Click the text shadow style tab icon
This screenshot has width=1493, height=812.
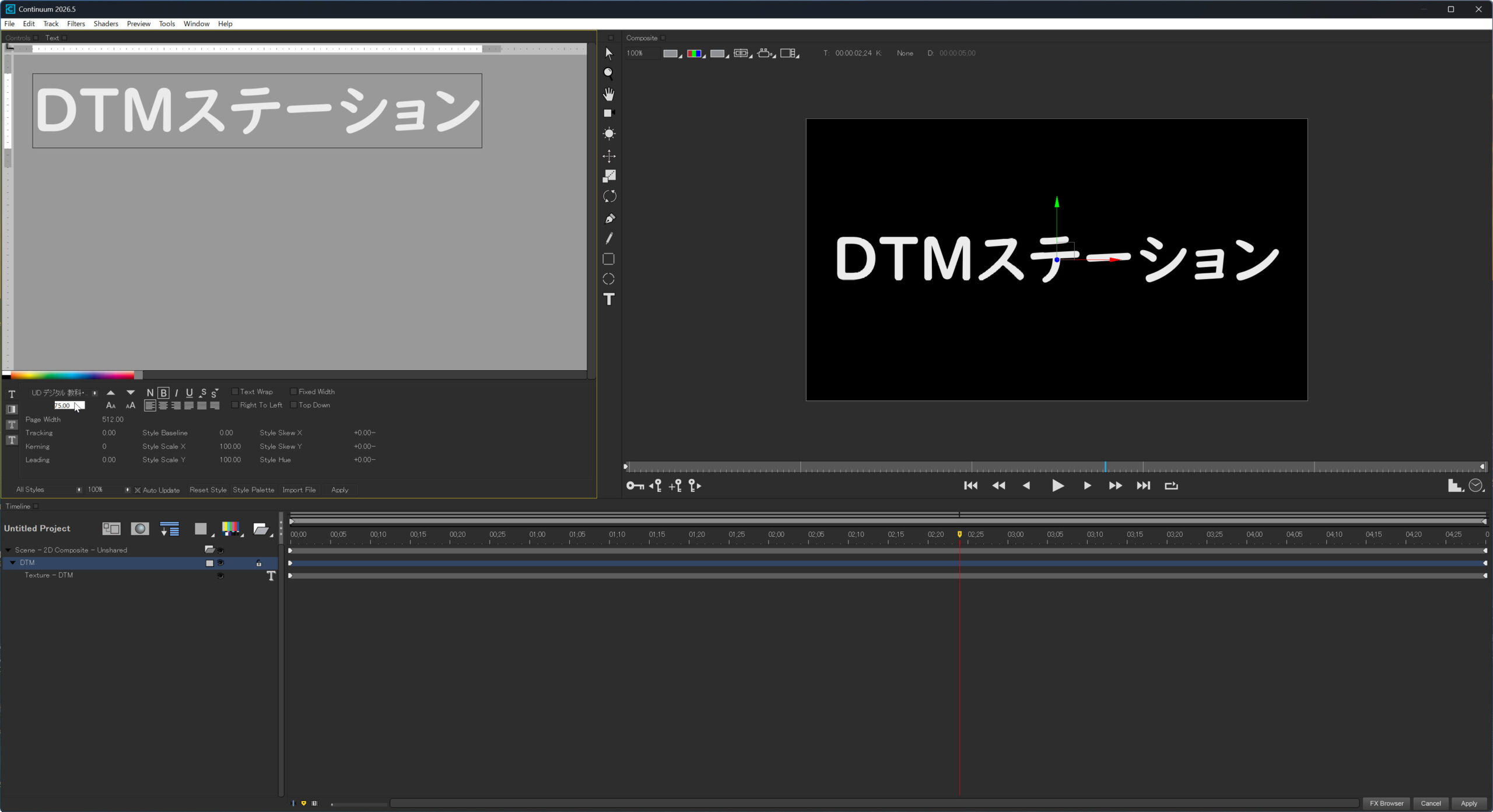(12, 440)
